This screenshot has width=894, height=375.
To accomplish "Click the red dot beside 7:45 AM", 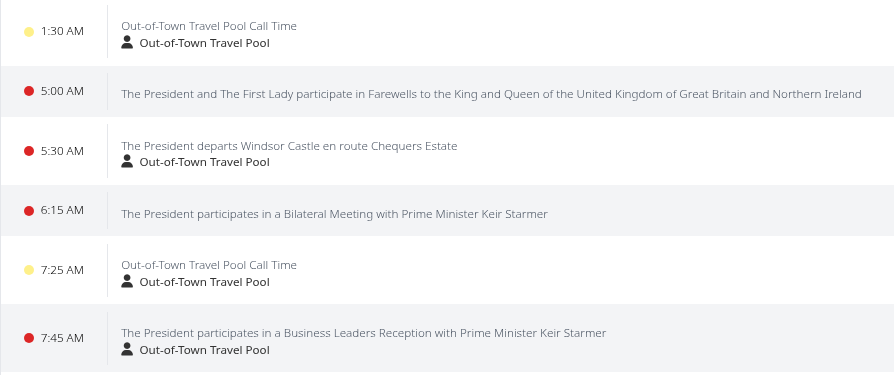I will (29, 339).
